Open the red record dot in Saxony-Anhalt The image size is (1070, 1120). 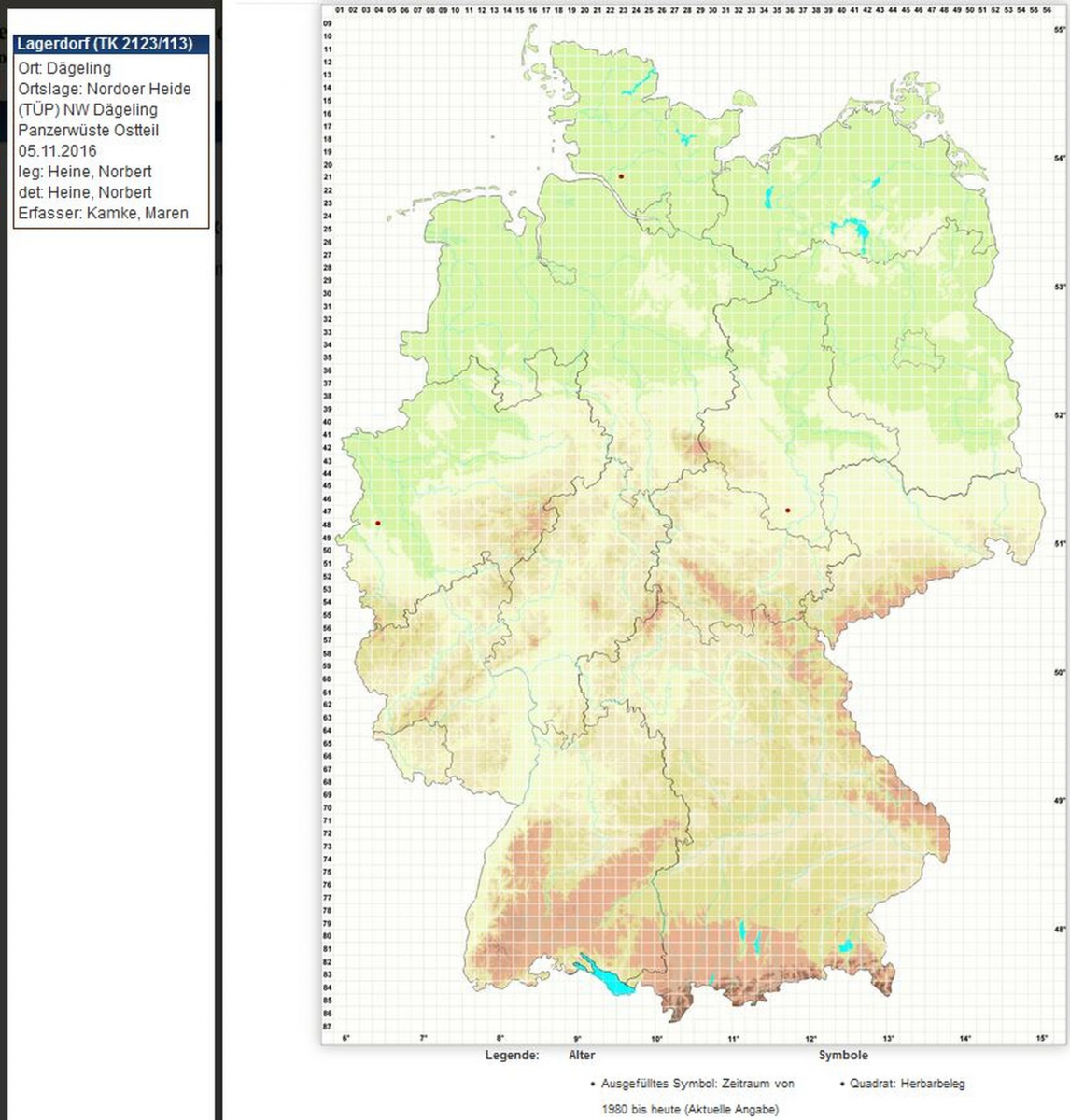[x=787, y=511]
